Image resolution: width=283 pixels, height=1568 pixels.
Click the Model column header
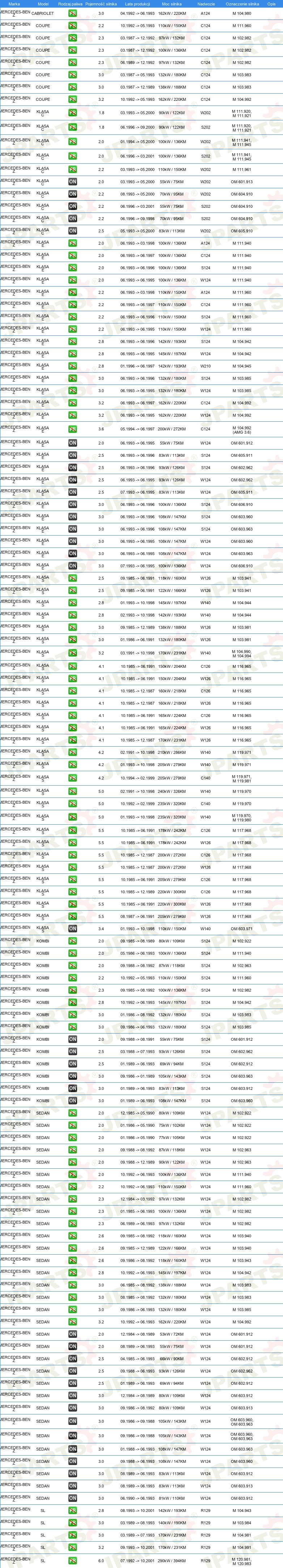click(43, 4)
